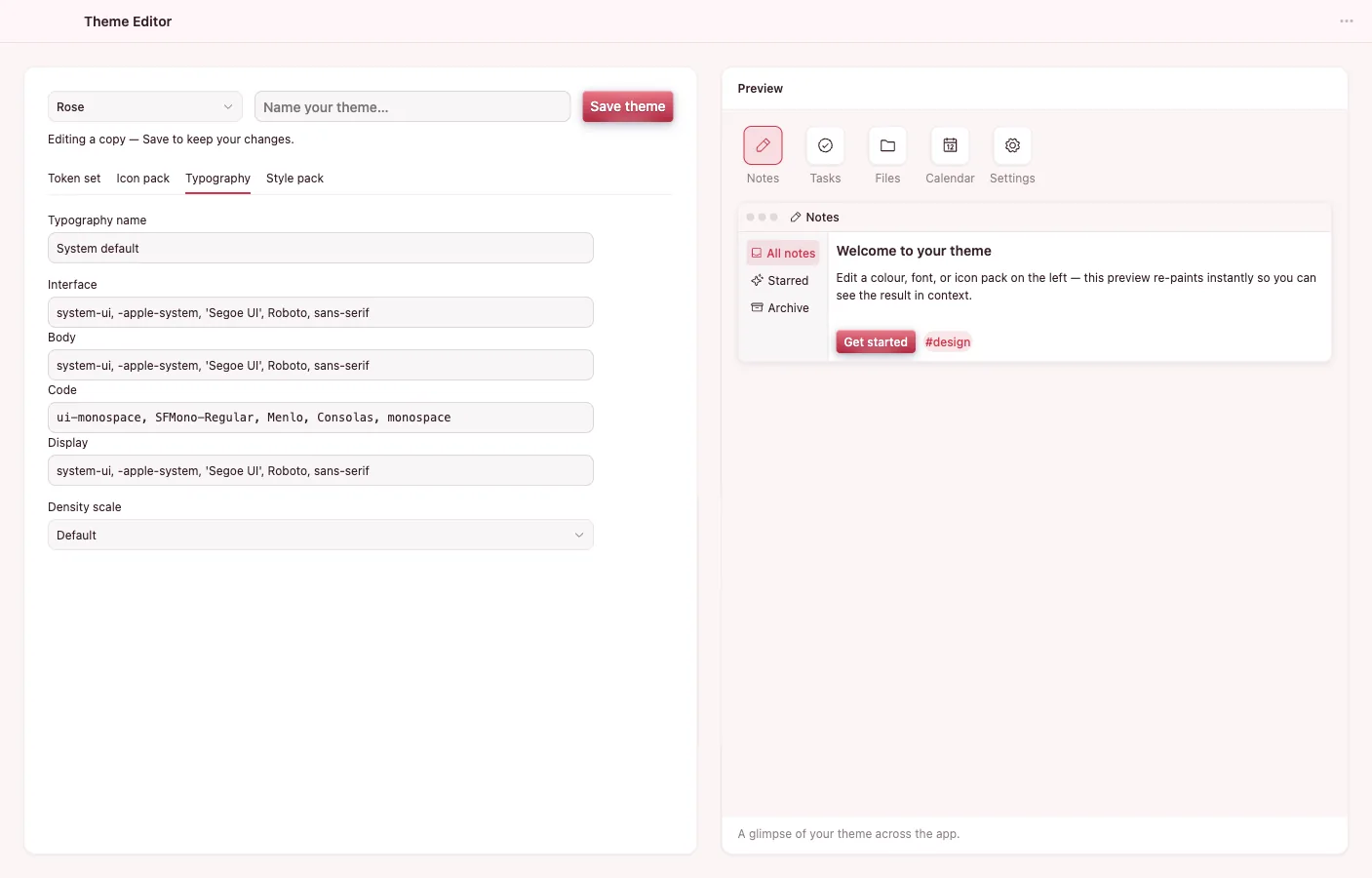Select Starred in preview sidebar
The height and width of the screenshot is (878, 1372).
[783, 280]
